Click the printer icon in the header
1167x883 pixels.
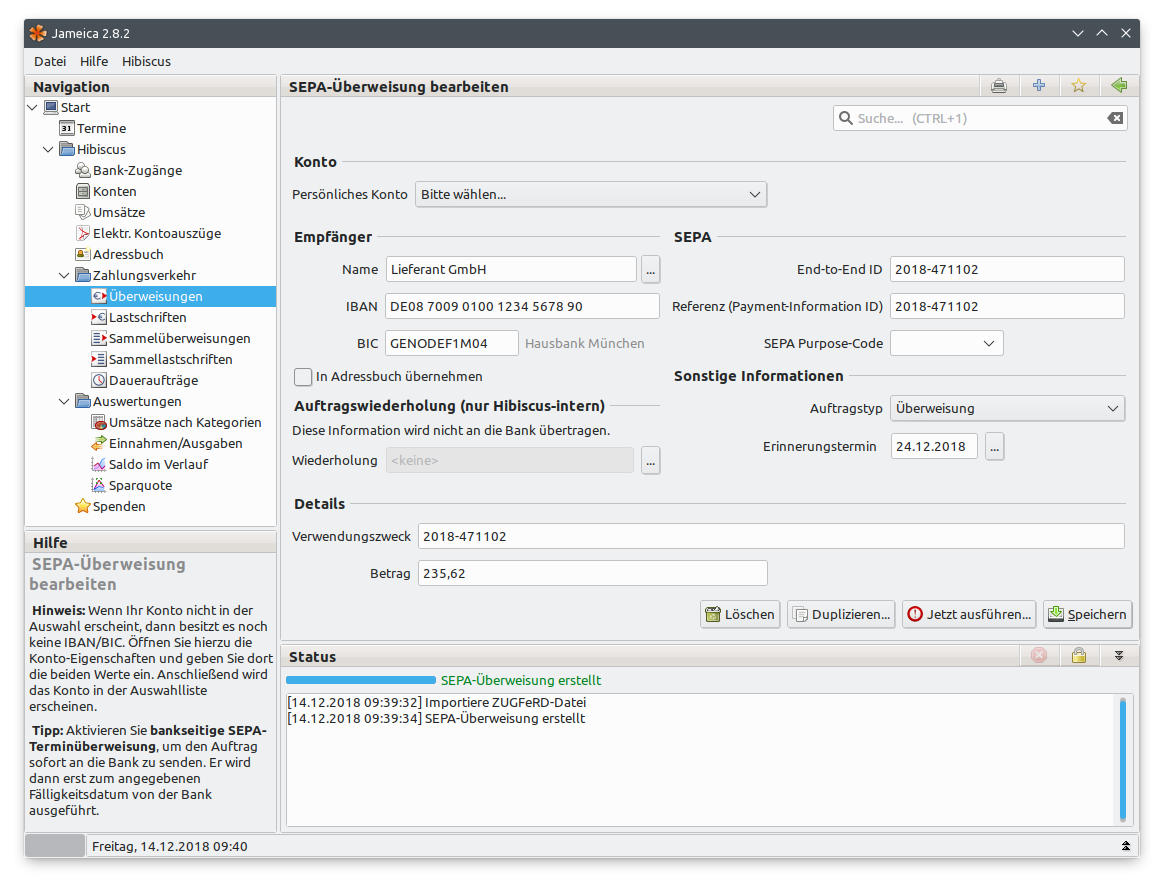999,86
